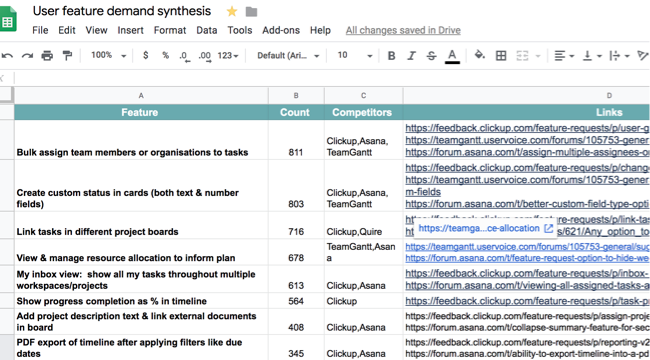The width and height of the screenshot is (650, 360).
Task: Open the text color picker
Action: (x=452, y=56)
